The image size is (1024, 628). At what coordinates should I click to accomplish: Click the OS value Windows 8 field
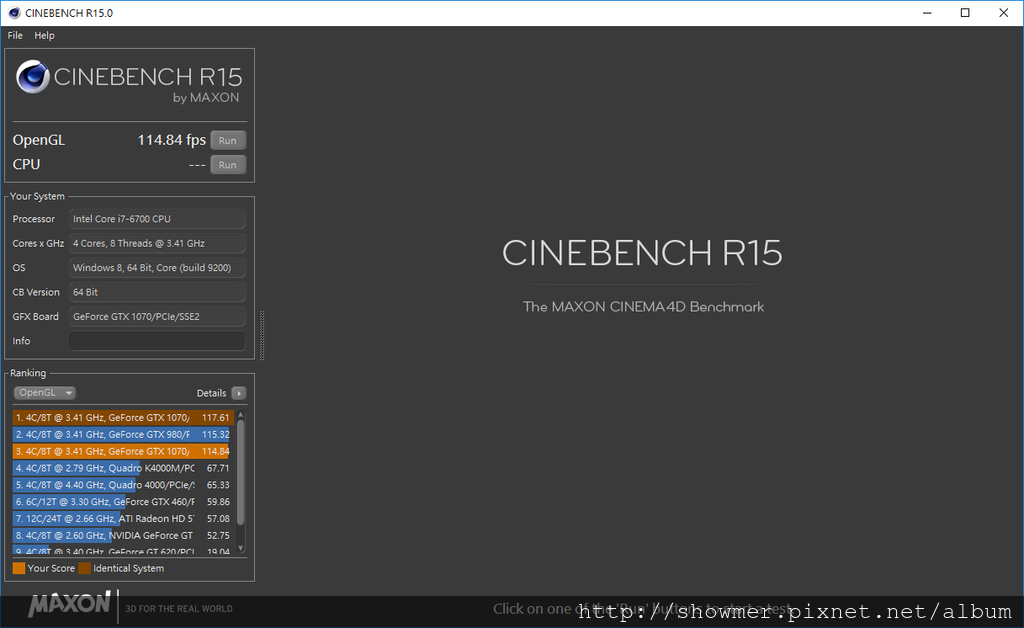157,268
